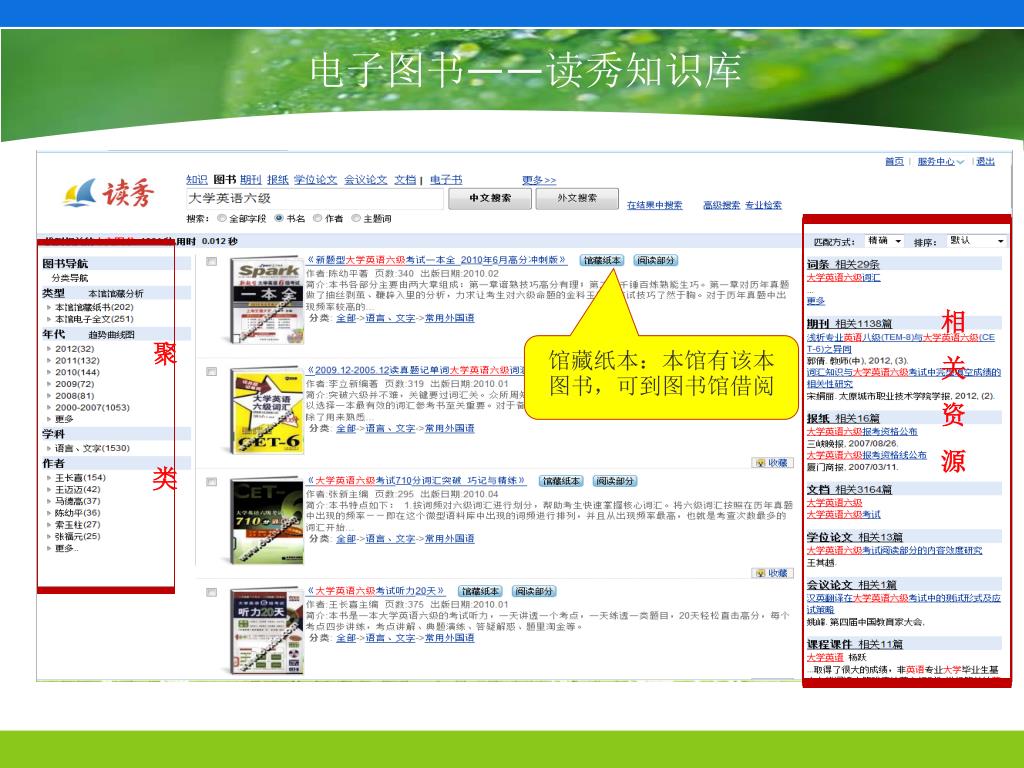Viewport: 1024px width, 768px height.
Task: Tick checkbox for 新题型大学英语六级考试一本全
Action: pyautogui.click(x=212, y=261)
